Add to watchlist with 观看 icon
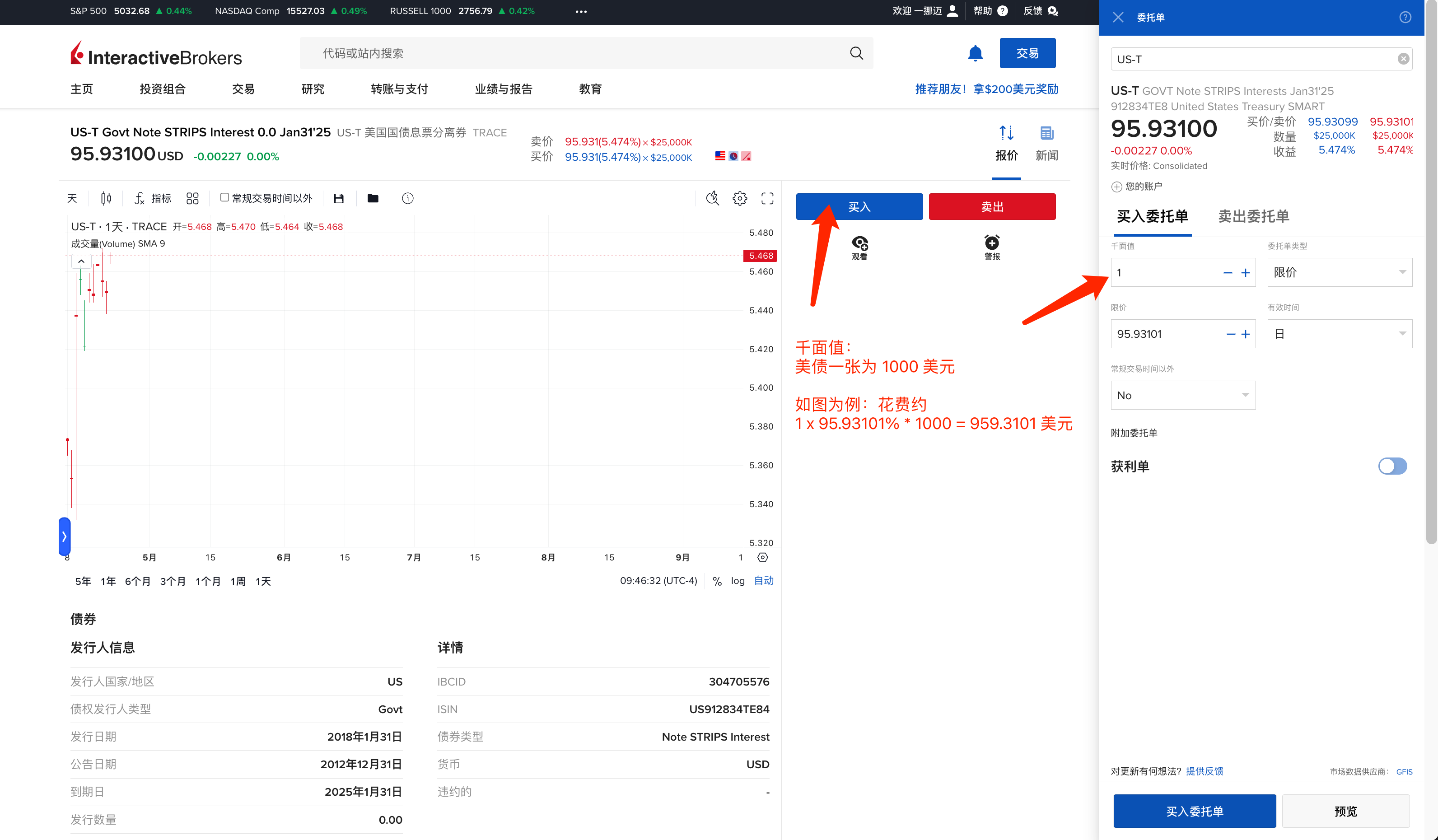 859,247
